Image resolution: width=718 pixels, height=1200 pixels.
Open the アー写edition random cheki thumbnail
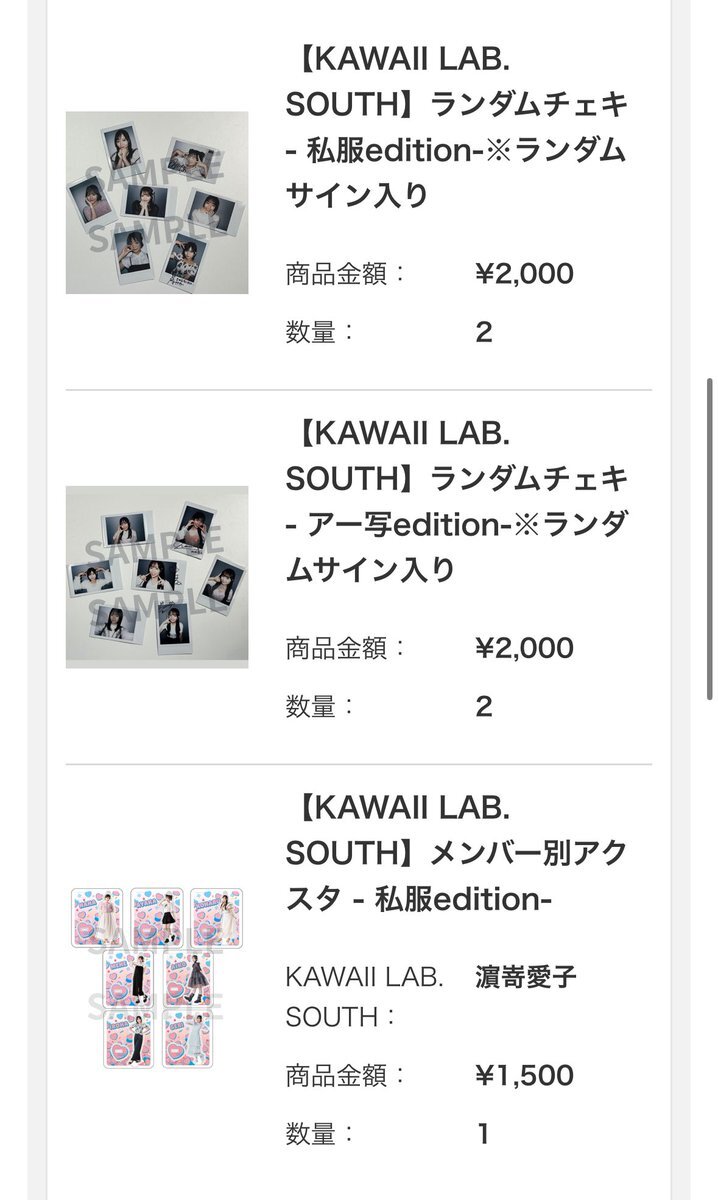[x=157, y=577]
